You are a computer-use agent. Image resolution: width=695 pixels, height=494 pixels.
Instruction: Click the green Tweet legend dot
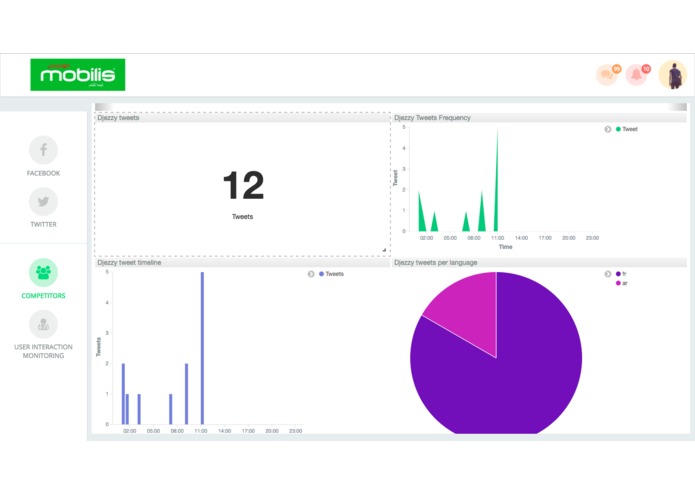[618, 129]
